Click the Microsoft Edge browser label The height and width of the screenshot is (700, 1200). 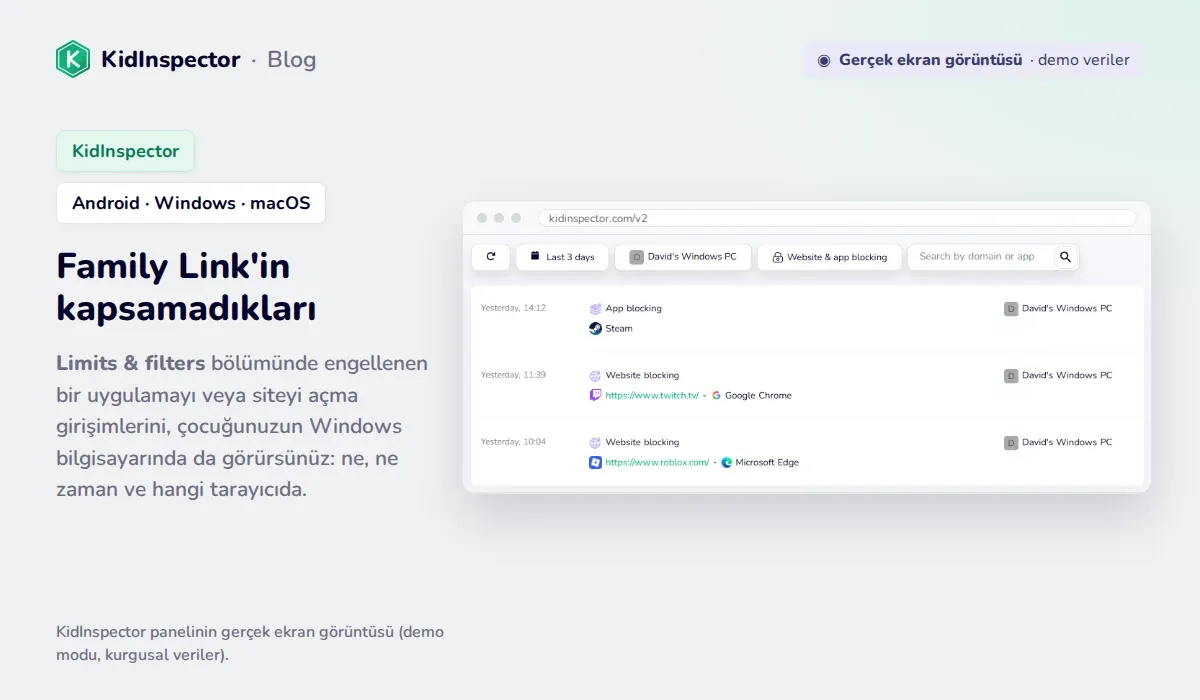tap(767, 462)
